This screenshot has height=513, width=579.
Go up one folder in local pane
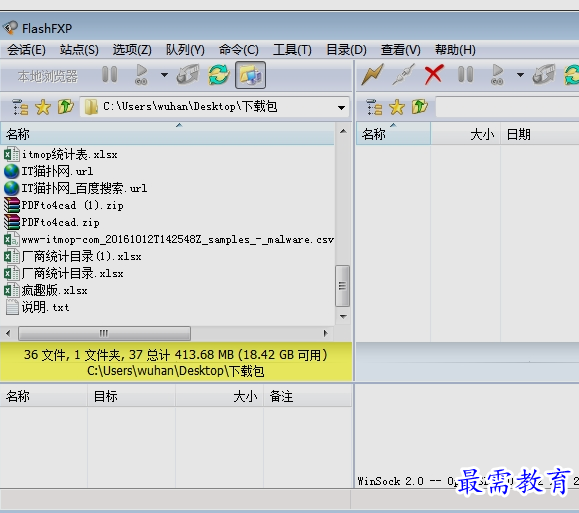coord(66,107)
